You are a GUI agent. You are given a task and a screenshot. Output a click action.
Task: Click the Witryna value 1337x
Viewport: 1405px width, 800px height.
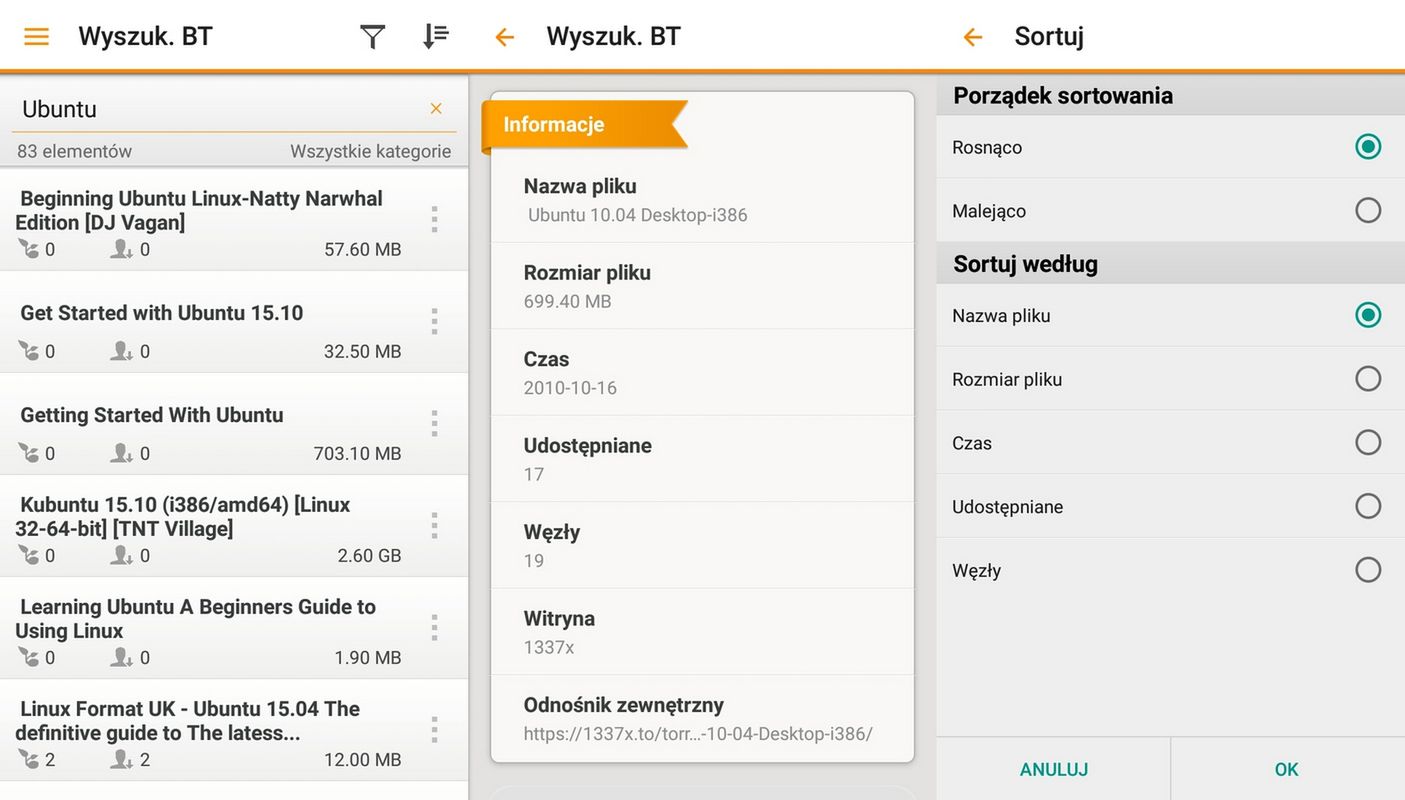[x=549, y=647]
